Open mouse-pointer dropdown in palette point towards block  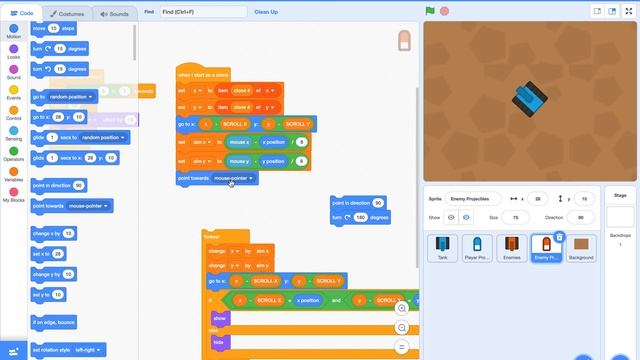coord(88,206)
